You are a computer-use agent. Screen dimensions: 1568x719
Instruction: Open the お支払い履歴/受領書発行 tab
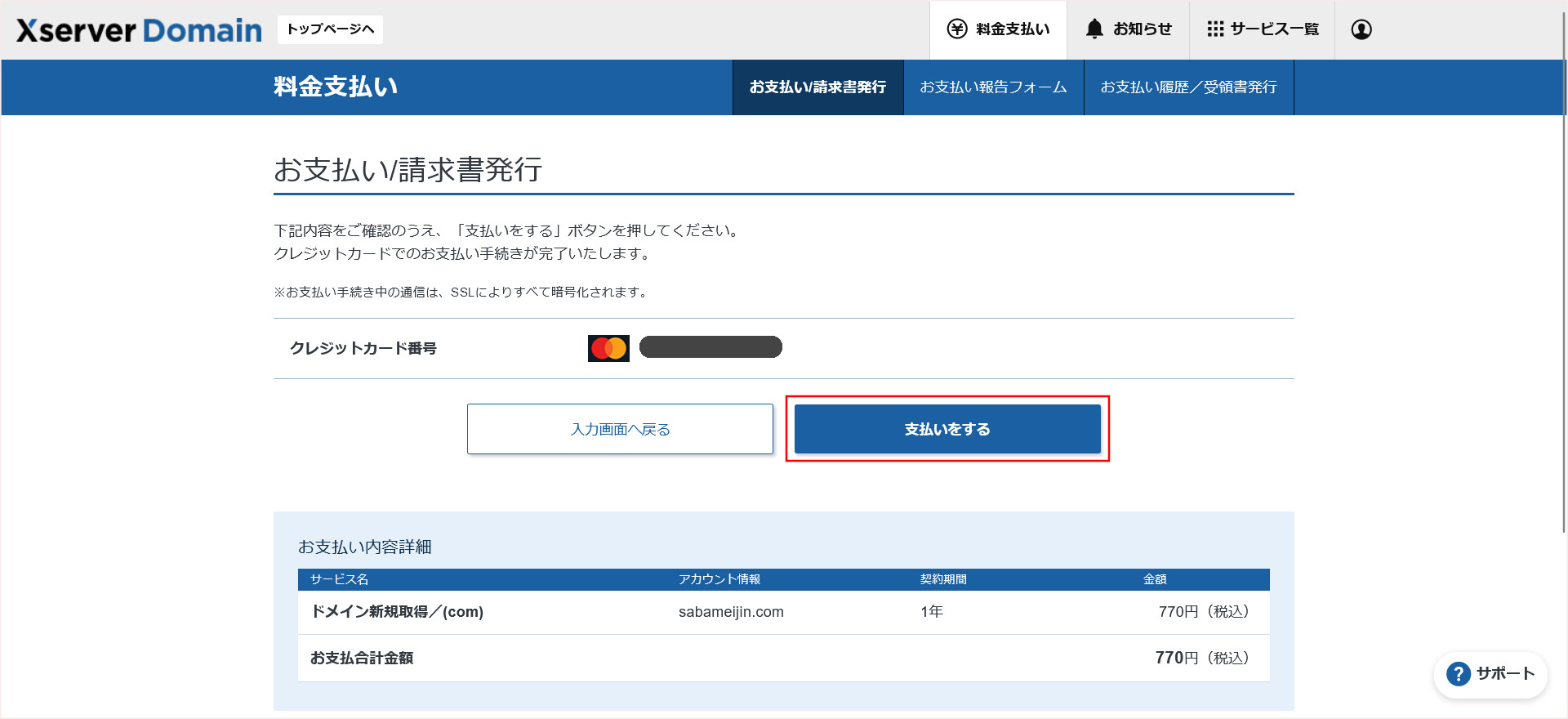(1188, 87)
